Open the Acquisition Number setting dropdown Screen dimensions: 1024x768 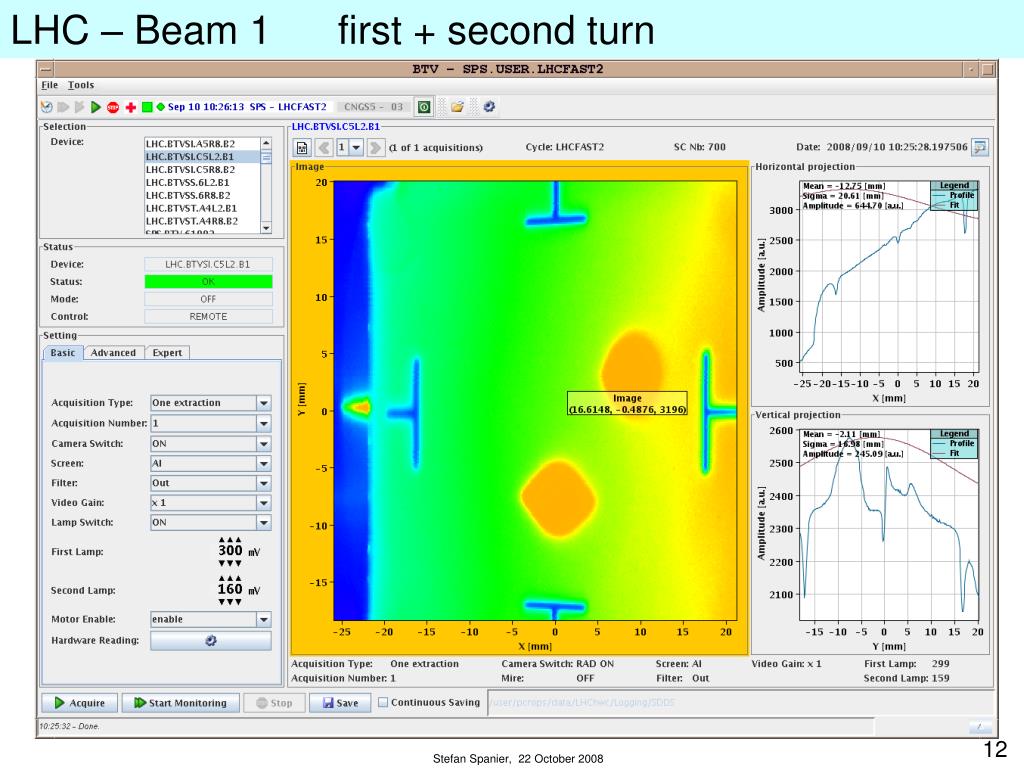(x=264, y=423)
